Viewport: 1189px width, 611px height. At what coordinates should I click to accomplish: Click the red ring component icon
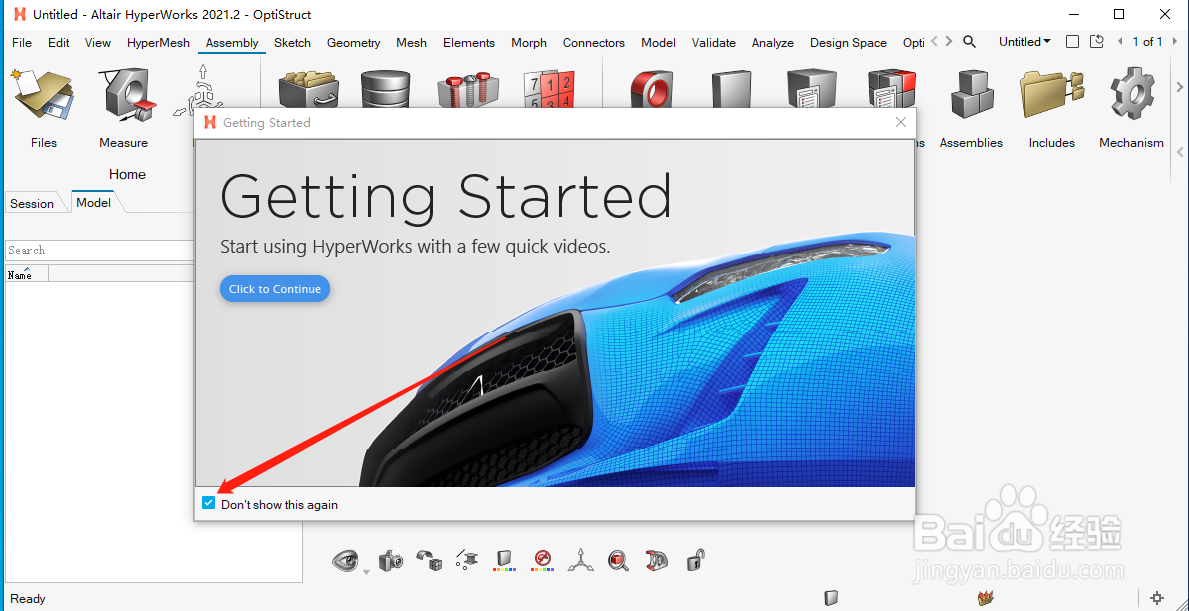651,89
